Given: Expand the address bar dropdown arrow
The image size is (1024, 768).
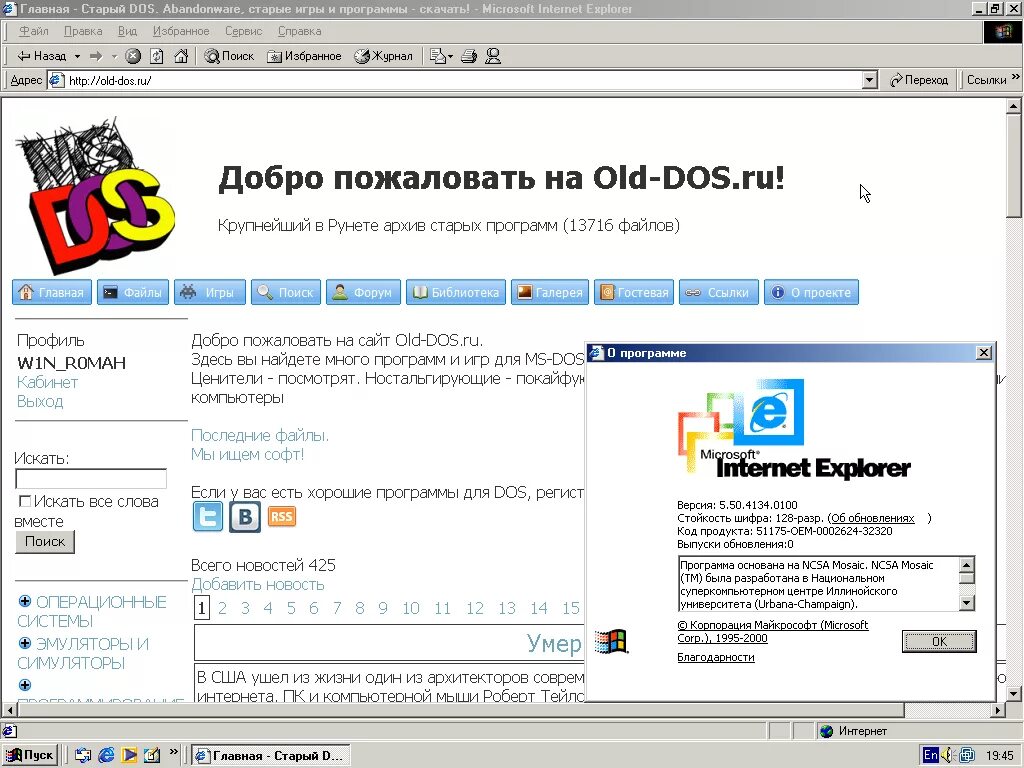Looking at the screenshot, I should 869,80.
